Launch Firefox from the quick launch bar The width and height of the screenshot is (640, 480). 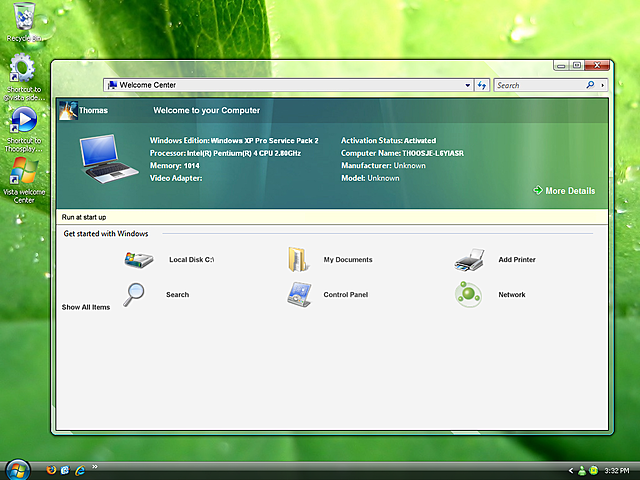51,470
